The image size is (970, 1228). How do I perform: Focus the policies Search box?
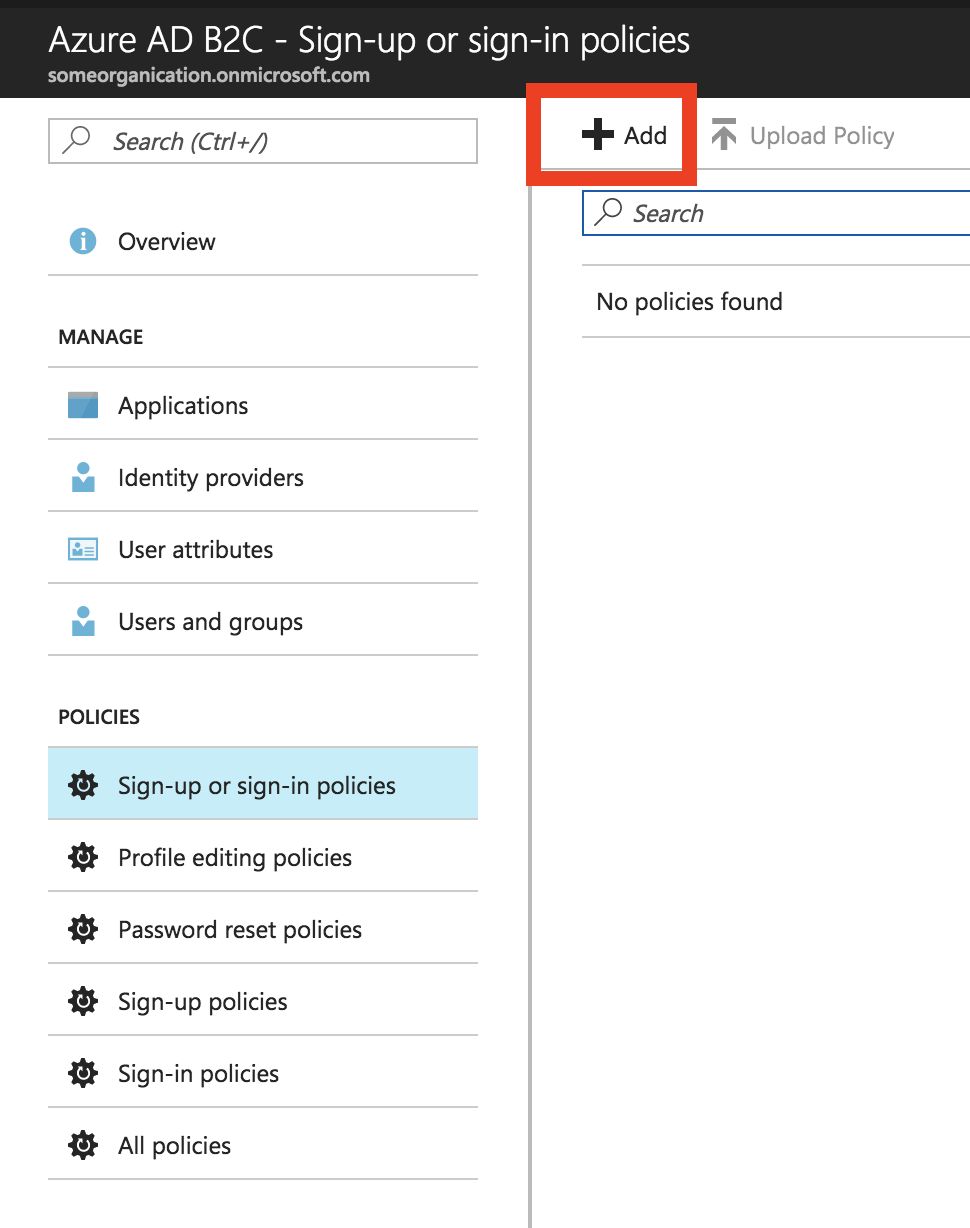tap(776, 213)
